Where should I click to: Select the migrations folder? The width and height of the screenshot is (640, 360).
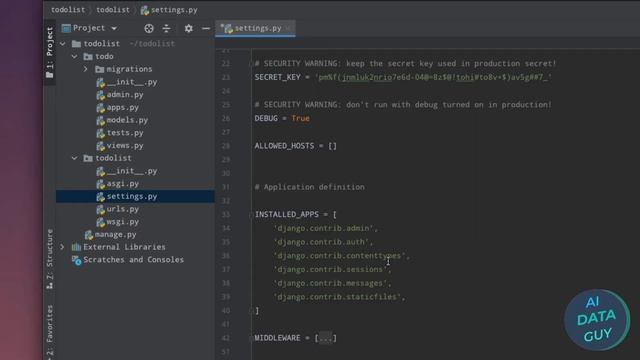pyautogui.click(x=129, y=69)
